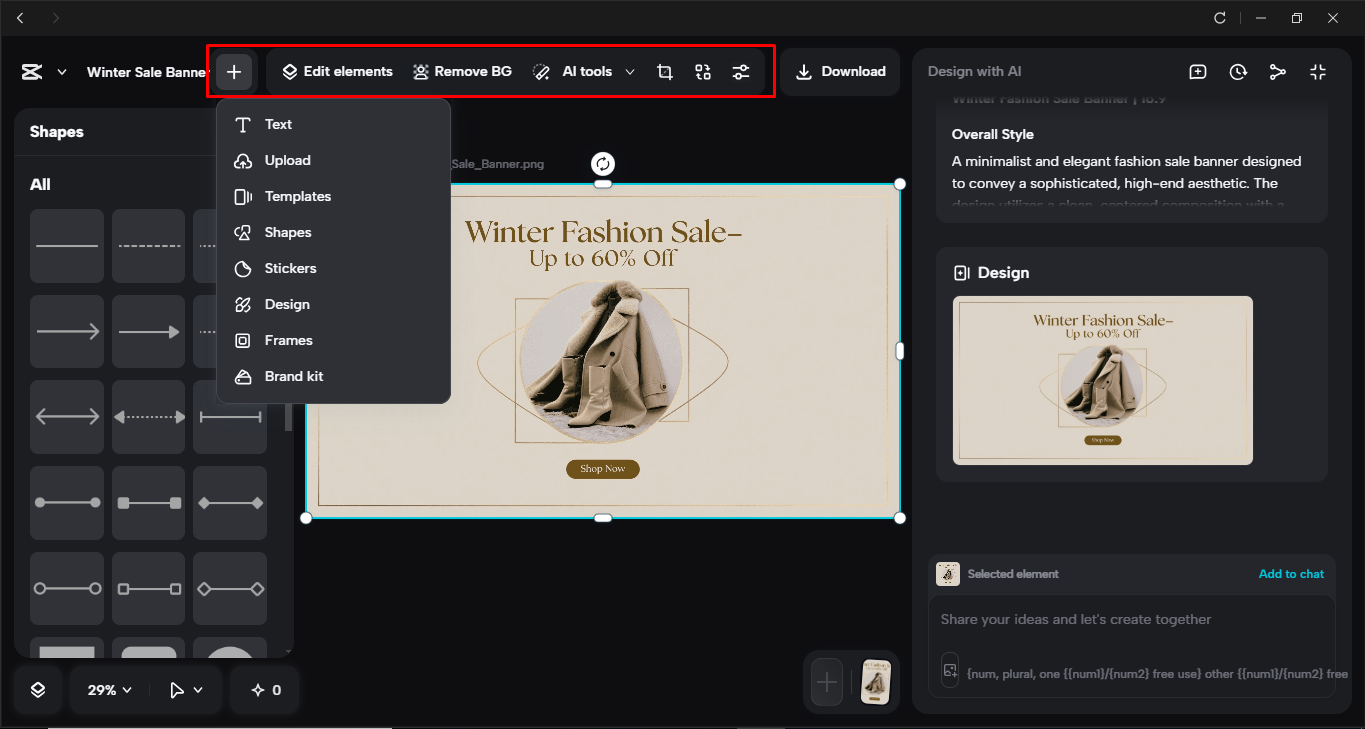Open the image adjustments sliders icon
1365x729 pixels.
(741, 71)
